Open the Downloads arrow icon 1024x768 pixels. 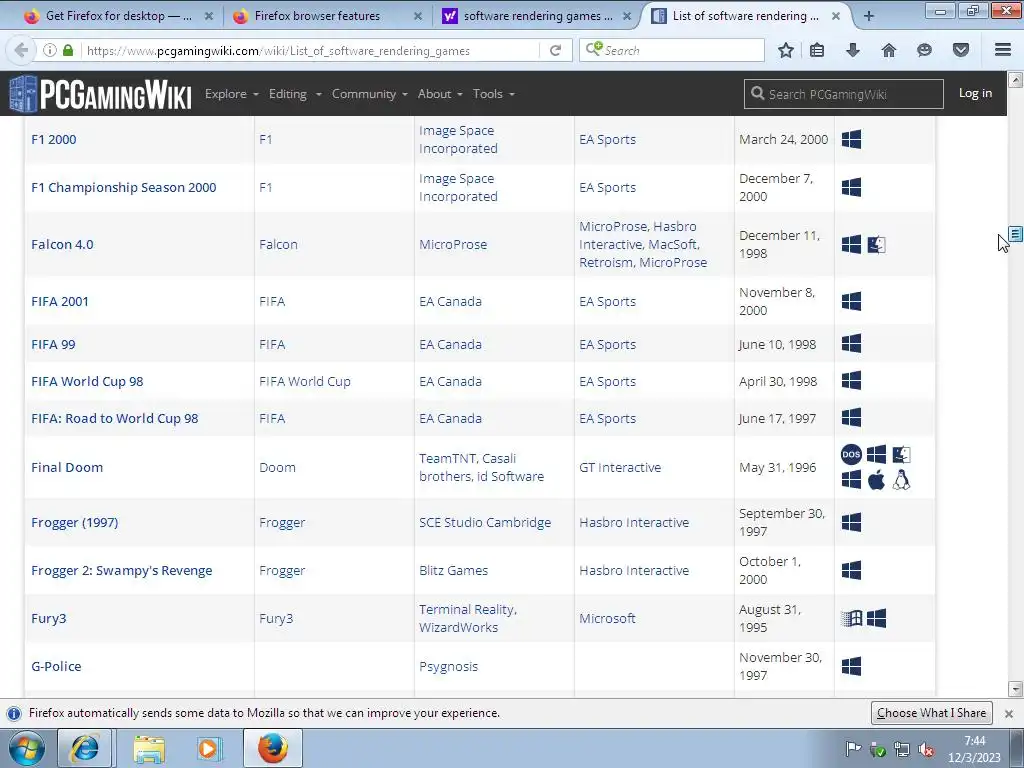point(853,50)
